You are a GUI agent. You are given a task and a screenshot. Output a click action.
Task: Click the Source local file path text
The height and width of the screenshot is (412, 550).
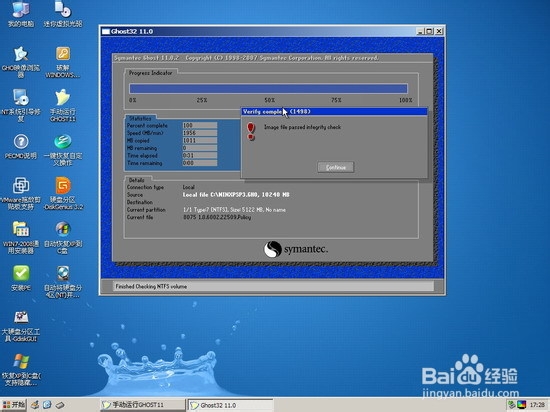236,195
